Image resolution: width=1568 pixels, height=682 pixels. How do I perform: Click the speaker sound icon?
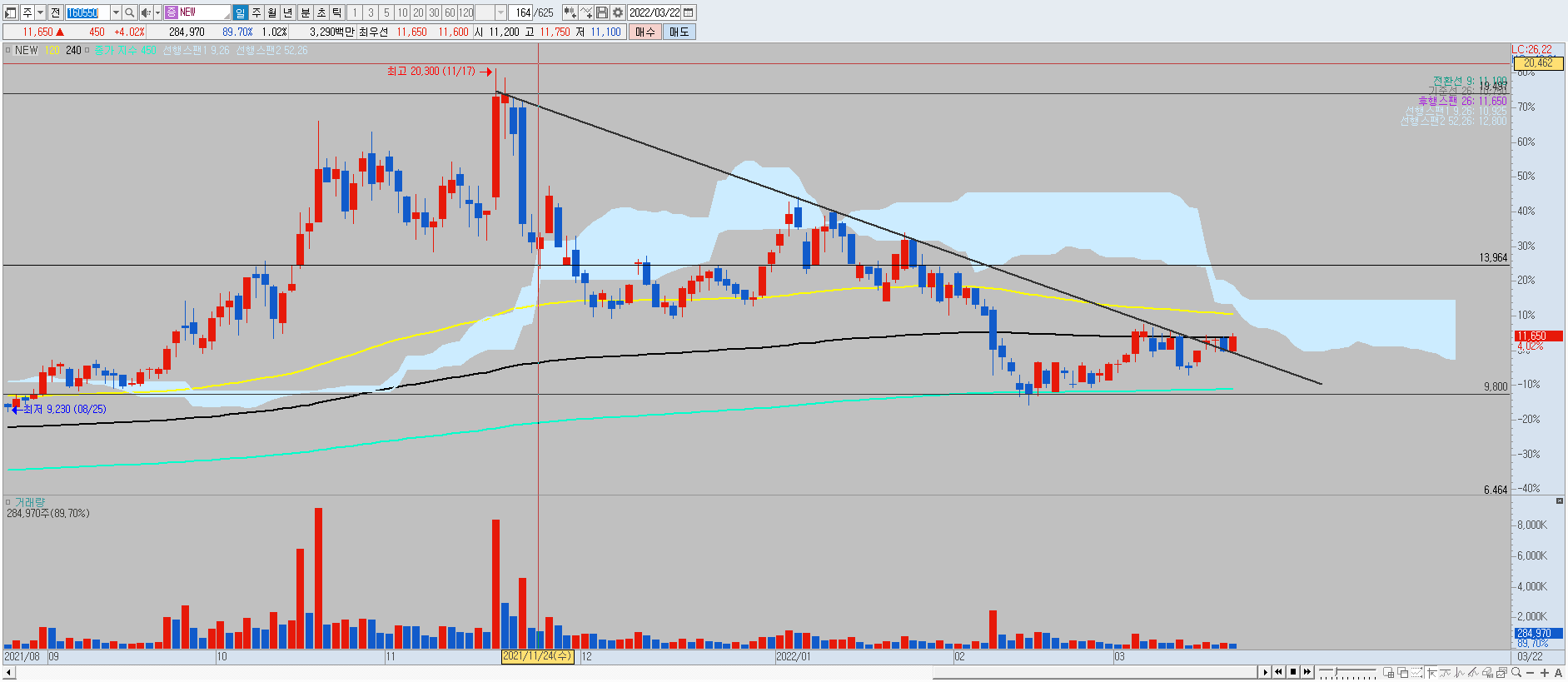tap(146, 12)
